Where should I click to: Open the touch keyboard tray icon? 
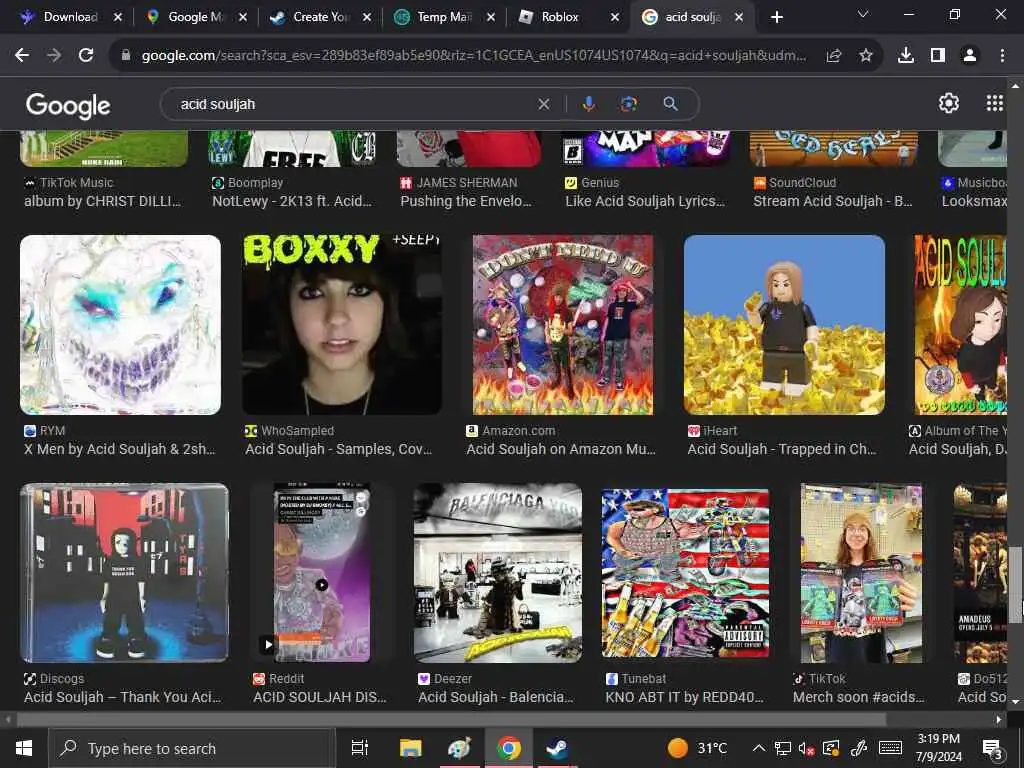tap(889, 748)
